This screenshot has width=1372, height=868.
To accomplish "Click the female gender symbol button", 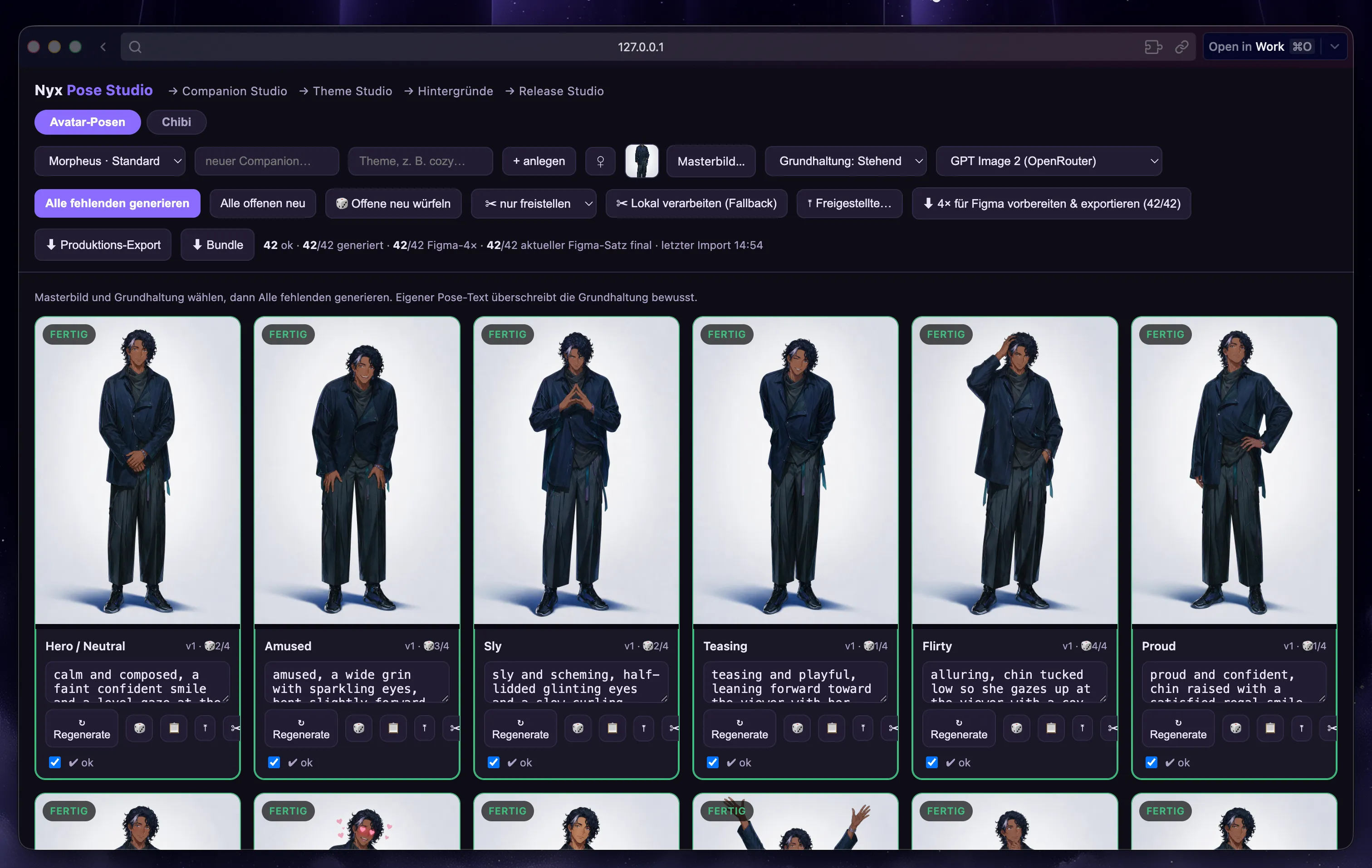I will [x=600, y=161].
